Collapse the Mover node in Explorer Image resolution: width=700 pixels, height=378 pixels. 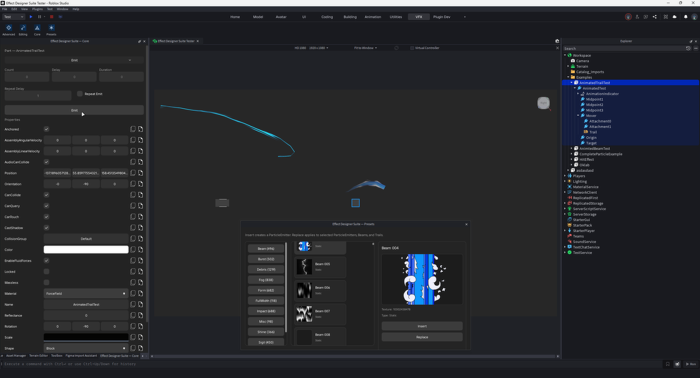pos(579,116)
